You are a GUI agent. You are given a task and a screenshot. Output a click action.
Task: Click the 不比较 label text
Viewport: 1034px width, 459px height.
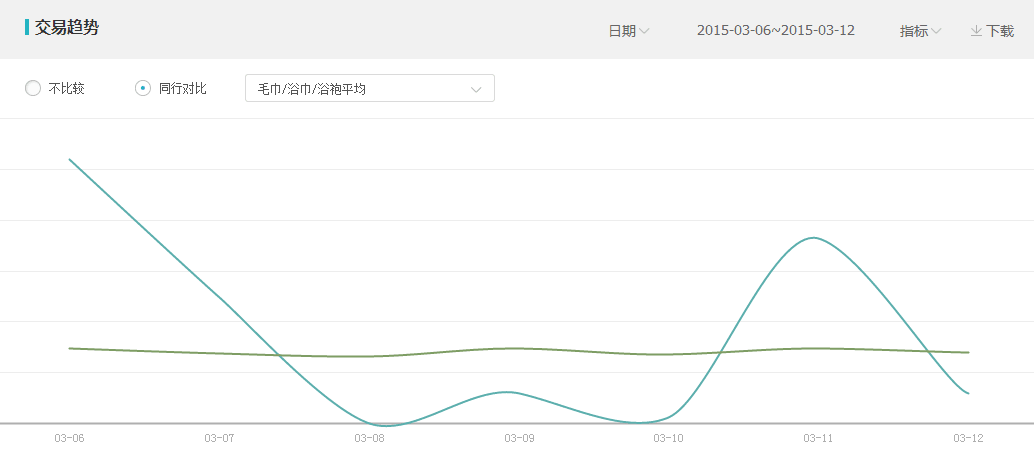click(x=67, y=88)
